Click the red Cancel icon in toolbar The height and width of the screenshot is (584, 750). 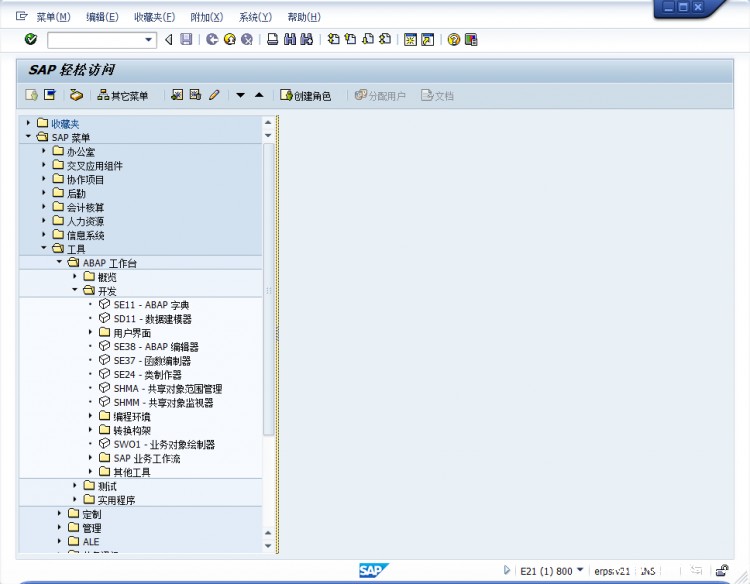pyautogui.click(x=246, y=40)
